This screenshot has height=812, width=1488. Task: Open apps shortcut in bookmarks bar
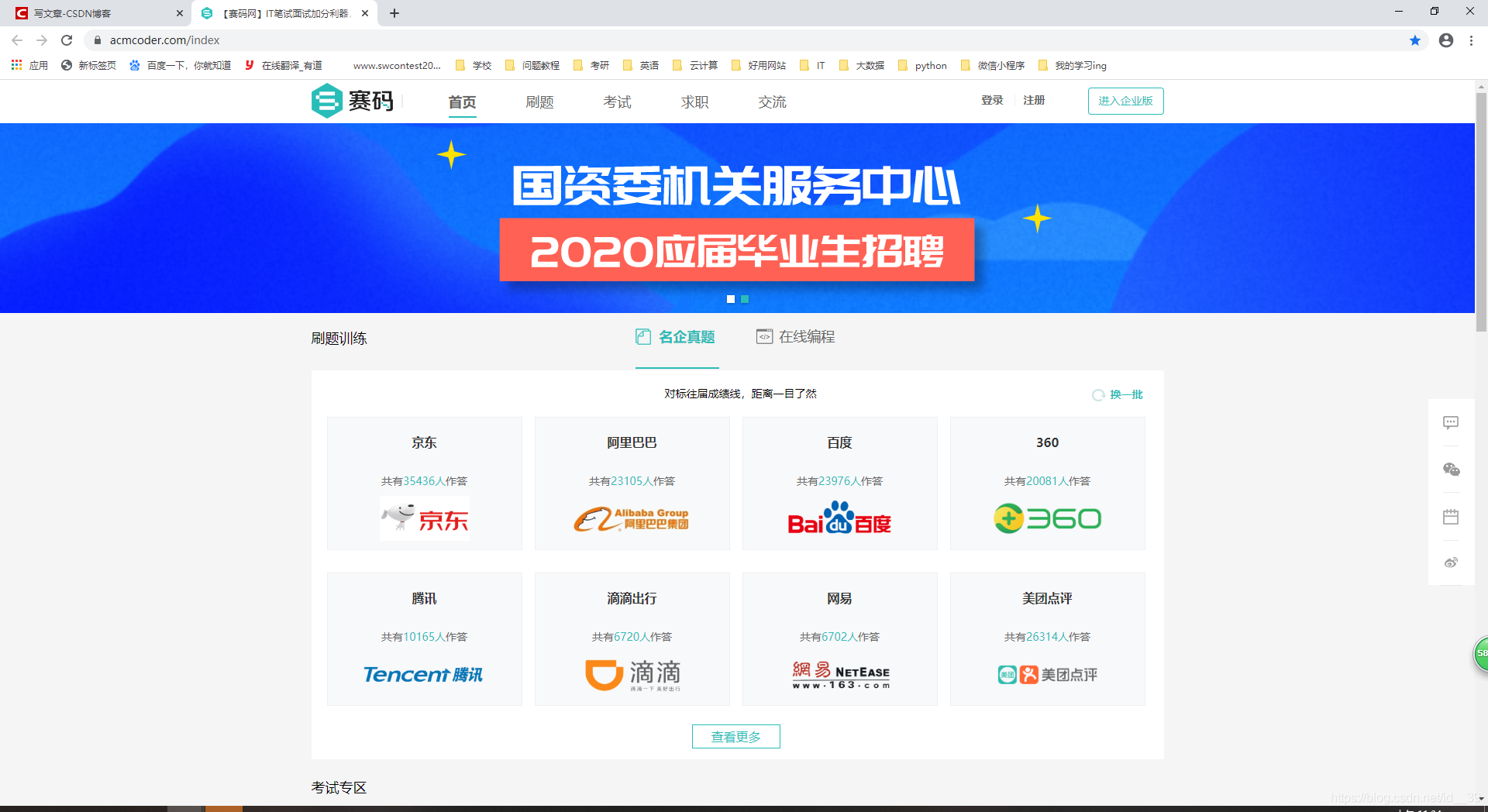(x=29, y=65)
